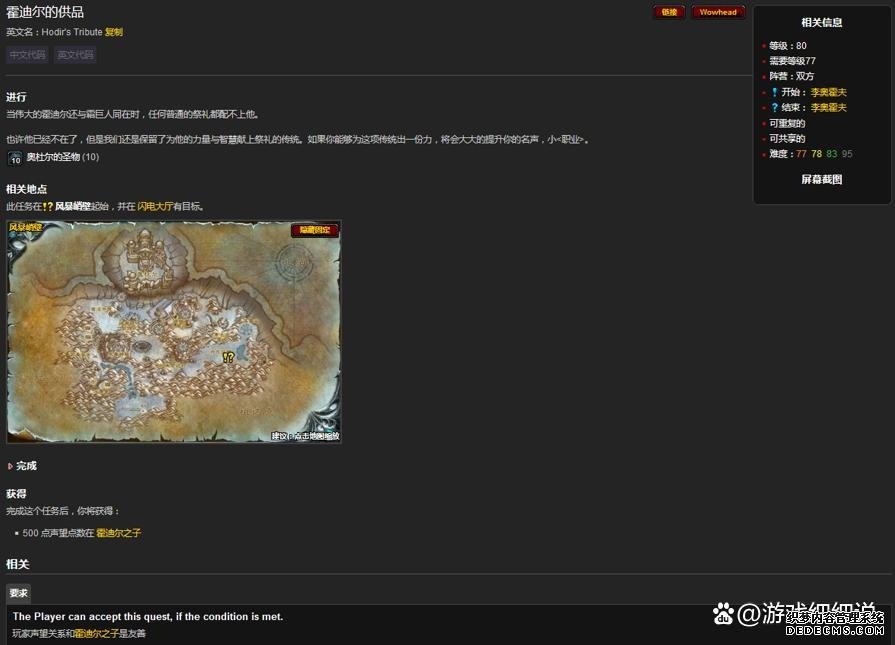Select the 要求 tab
Viewport: 895px width, 645px height.
click(18, 593)
